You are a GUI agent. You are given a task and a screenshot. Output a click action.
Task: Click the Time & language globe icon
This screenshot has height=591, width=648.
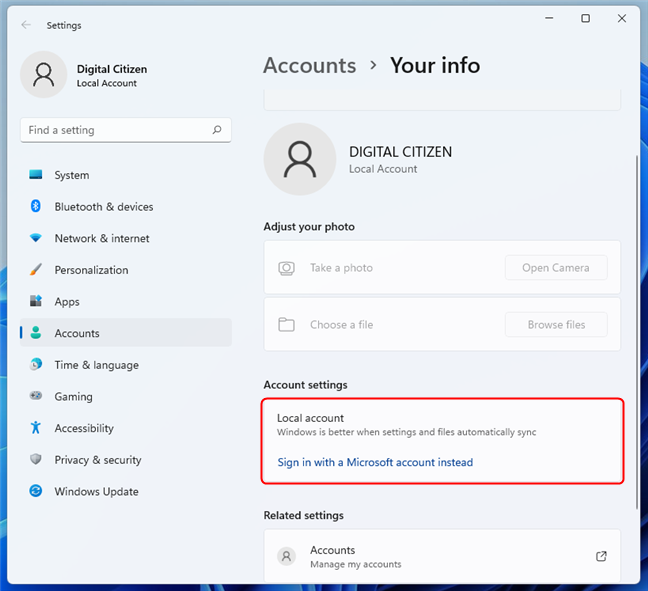(36, 365)
